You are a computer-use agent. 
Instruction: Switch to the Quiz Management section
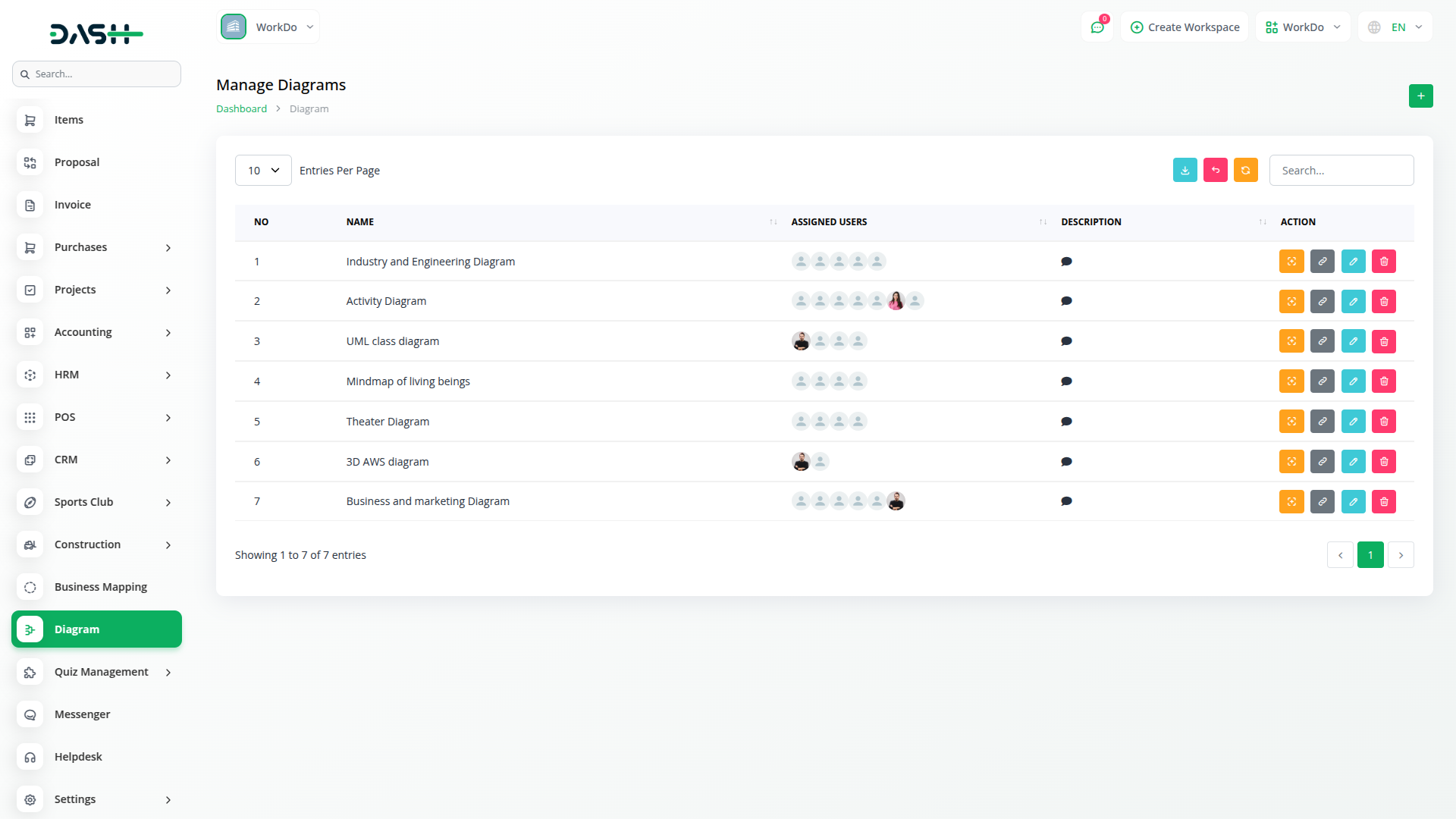point(101,671)
